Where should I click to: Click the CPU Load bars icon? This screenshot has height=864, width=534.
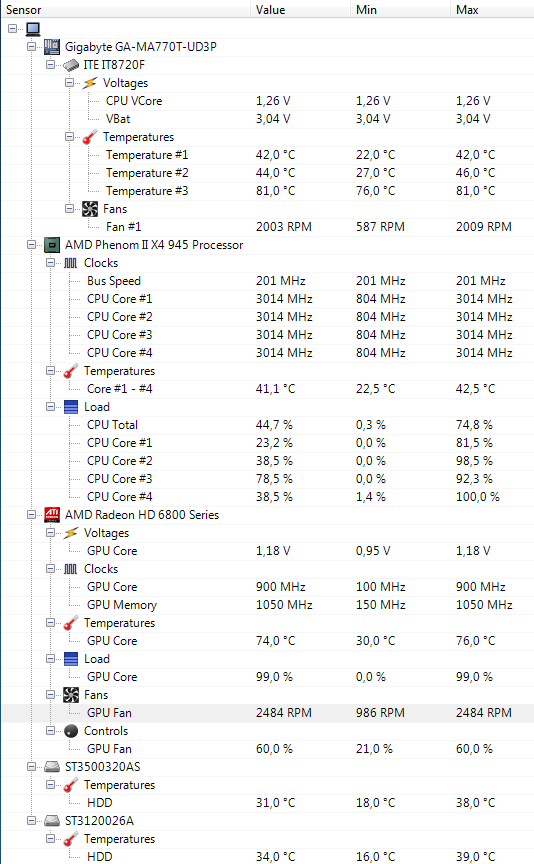71,407
